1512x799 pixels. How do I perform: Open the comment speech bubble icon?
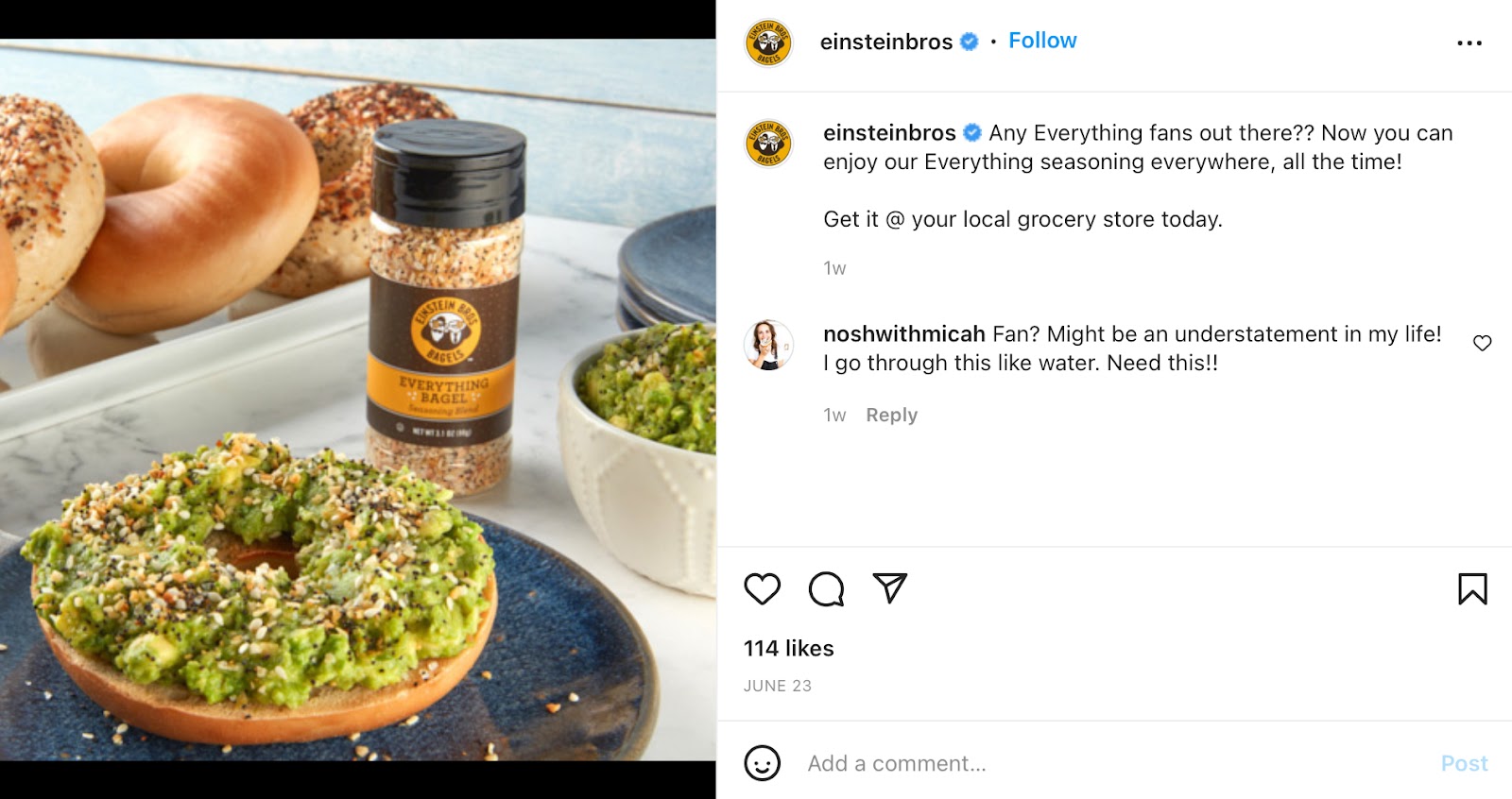[826, 588]
